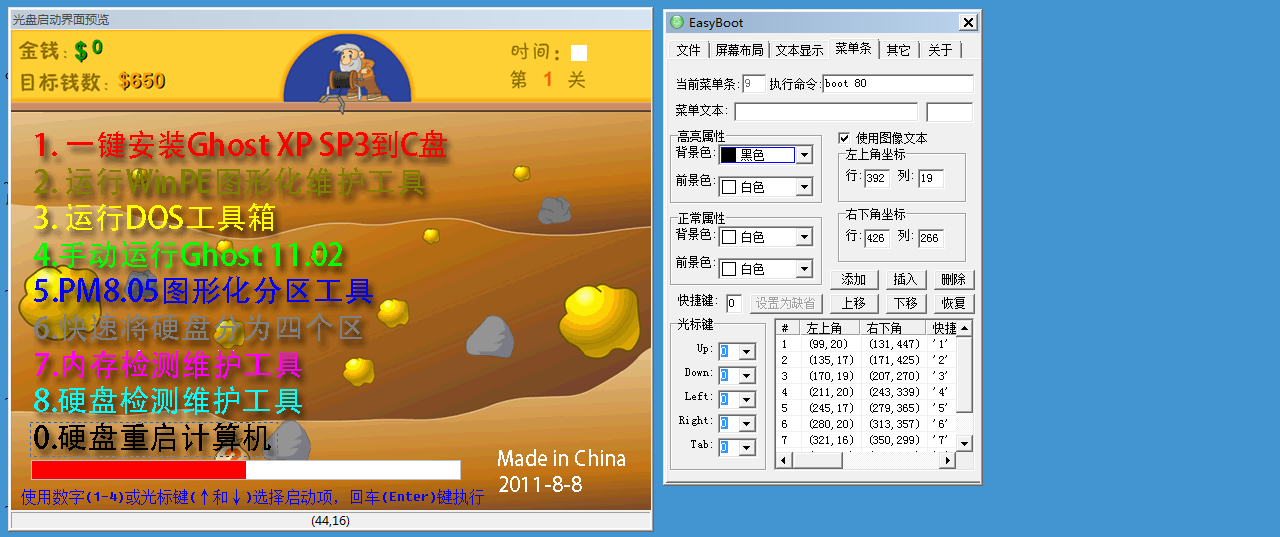This screenshot has width=1280, height=537.
Task: Open the Left cursor key dropdown
Action: coord(746,399)
